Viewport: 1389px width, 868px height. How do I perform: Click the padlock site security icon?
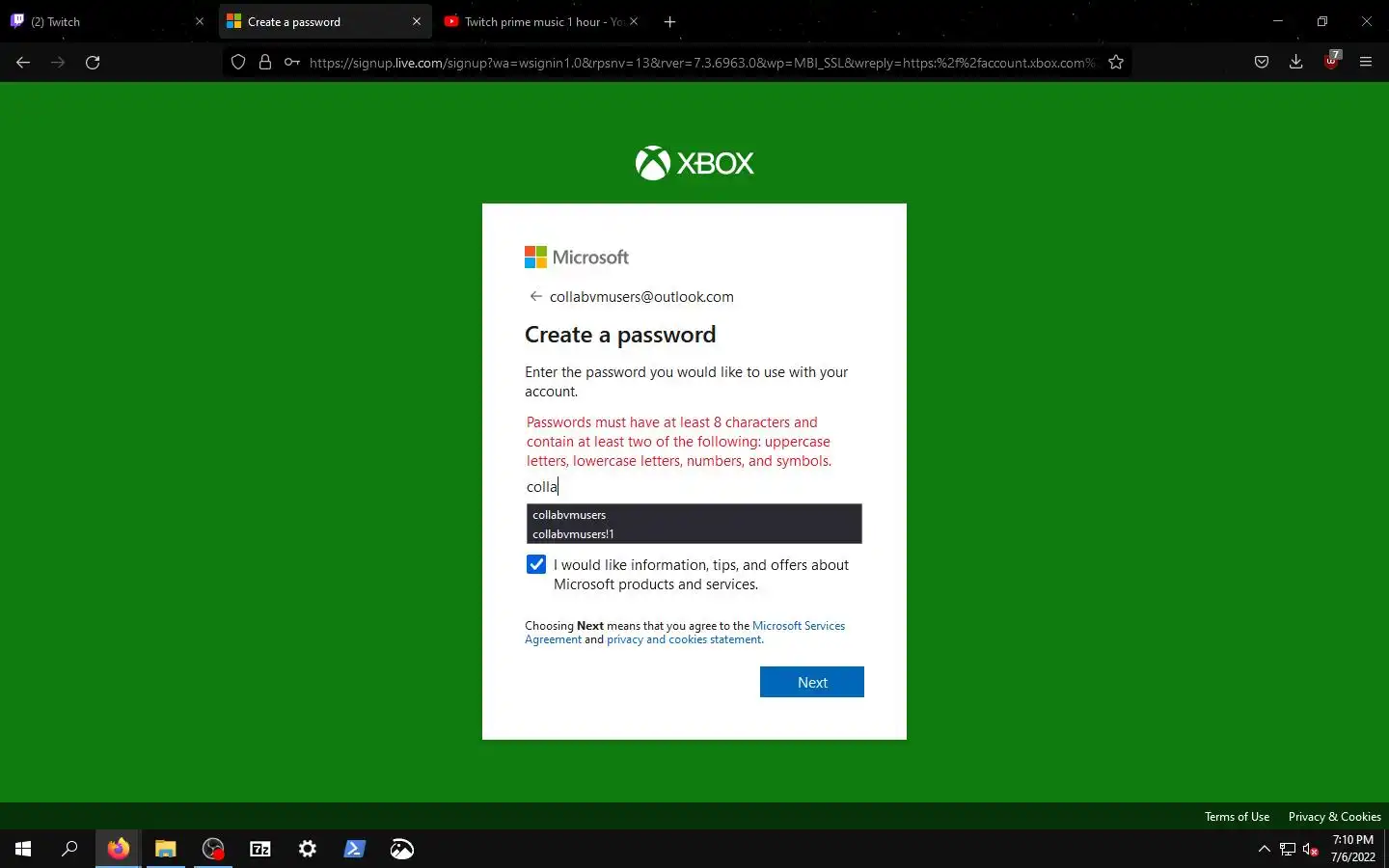tap(265, 62)
